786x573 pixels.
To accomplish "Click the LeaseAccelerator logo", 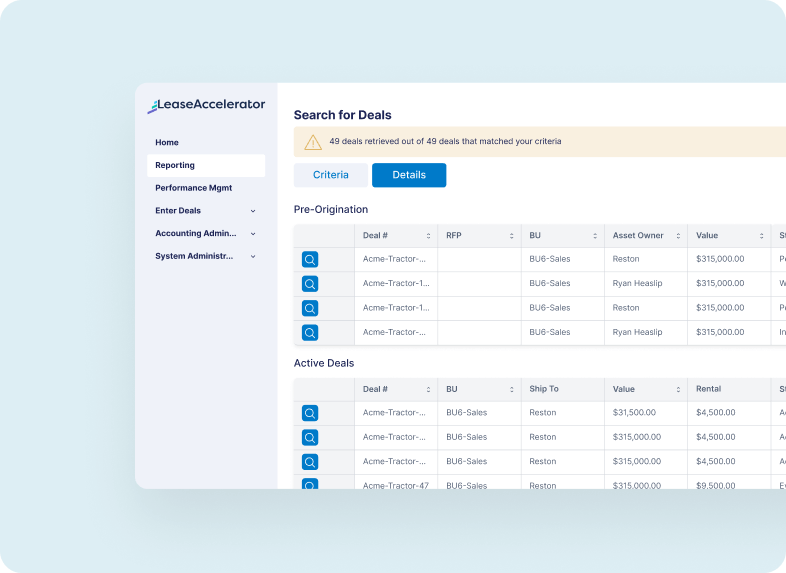I will (206, 105).
